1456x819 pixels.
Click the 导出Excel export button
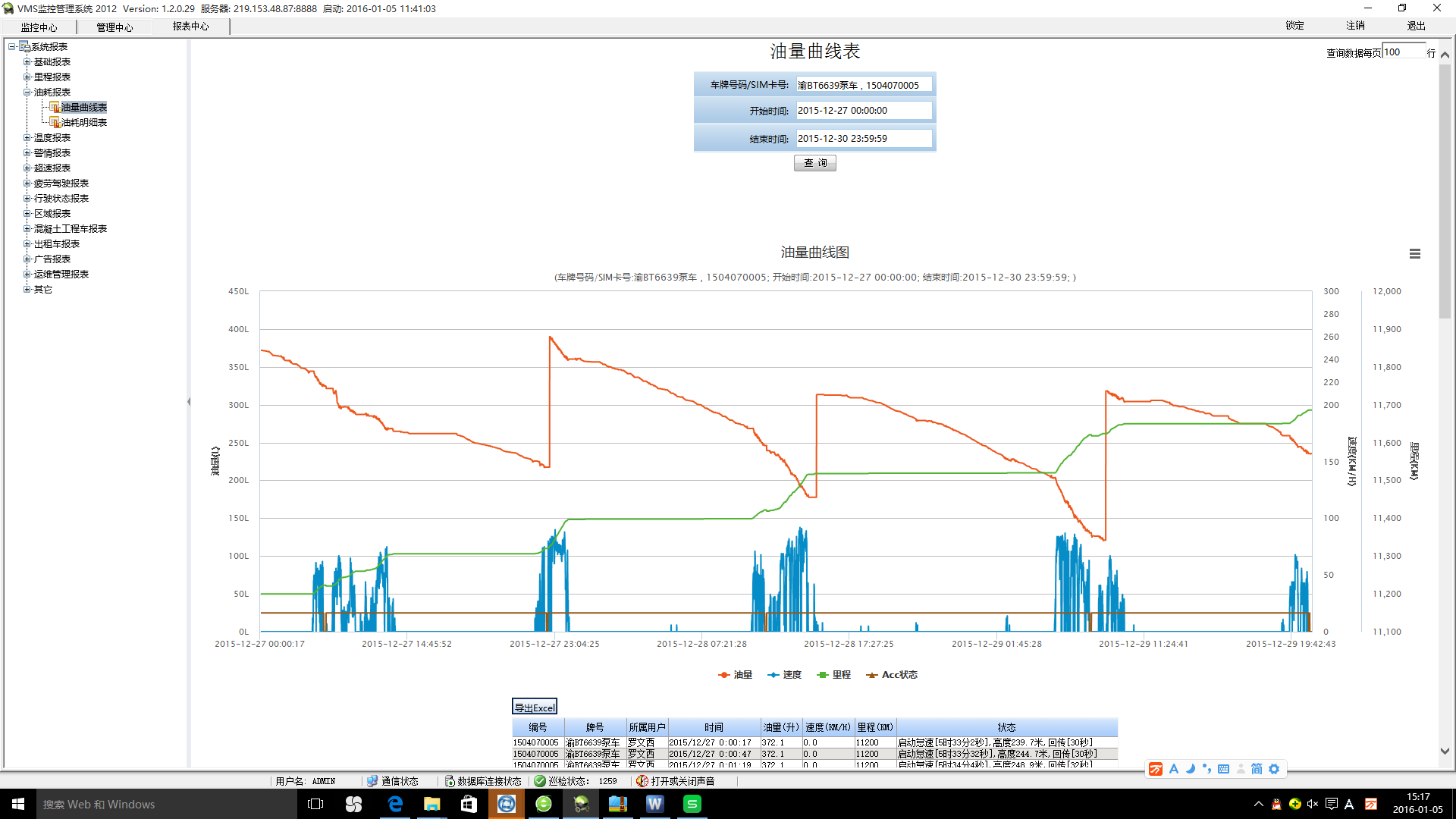tap(535, 708)
